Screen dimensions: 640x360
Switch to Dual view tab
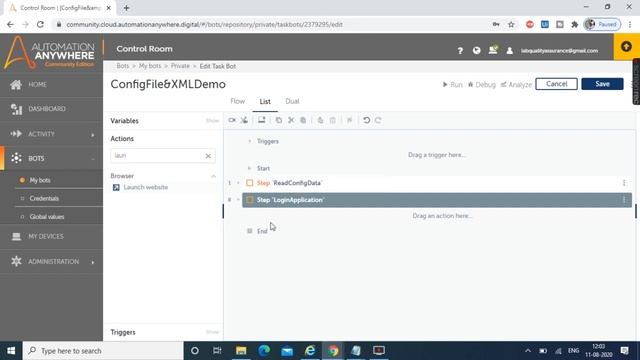292,101
